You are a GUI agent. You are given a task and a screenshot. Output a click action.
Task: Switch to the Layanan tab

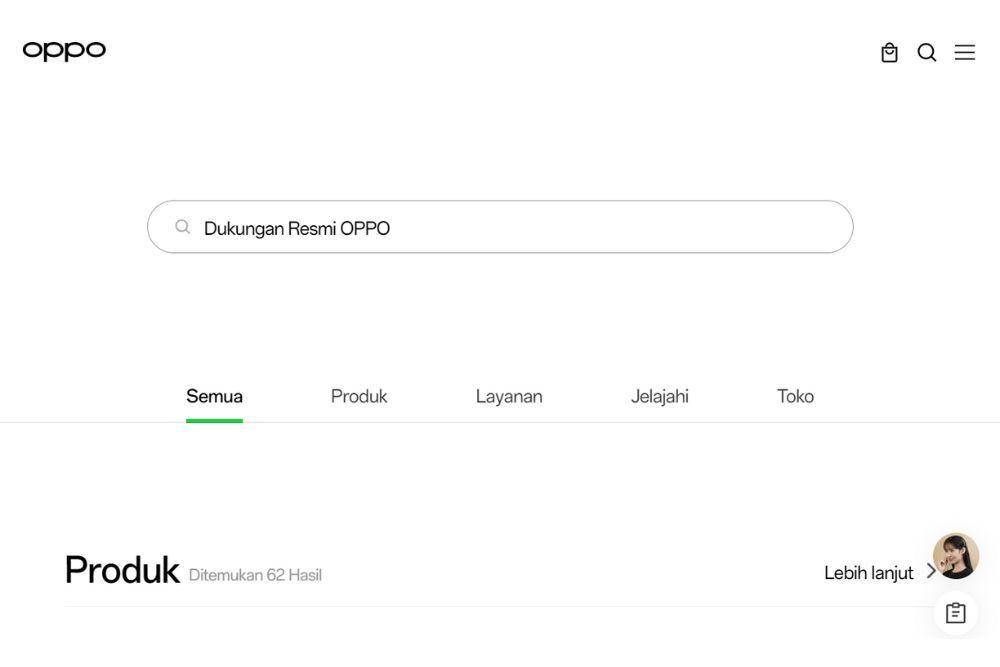pyautogui.click(x=509, y=396)
